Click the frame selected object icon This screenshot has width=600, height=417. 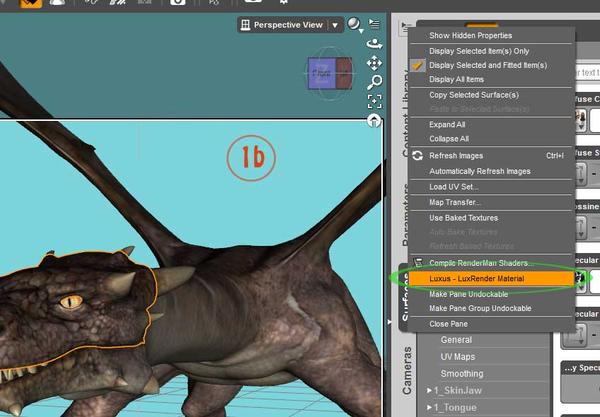pos(374,101)
